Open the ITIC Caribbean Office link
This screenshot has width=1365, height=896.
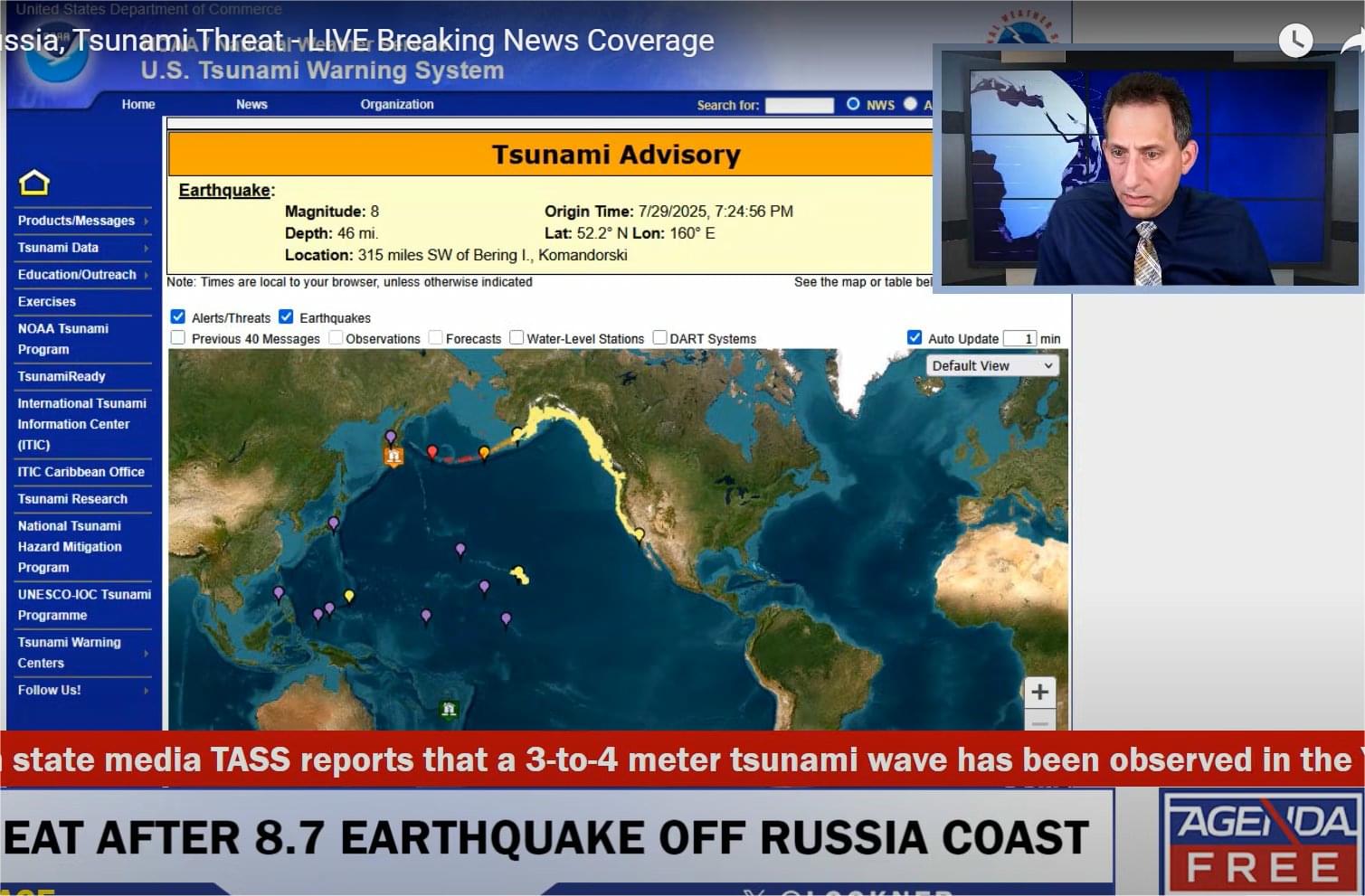coord(81,472)
